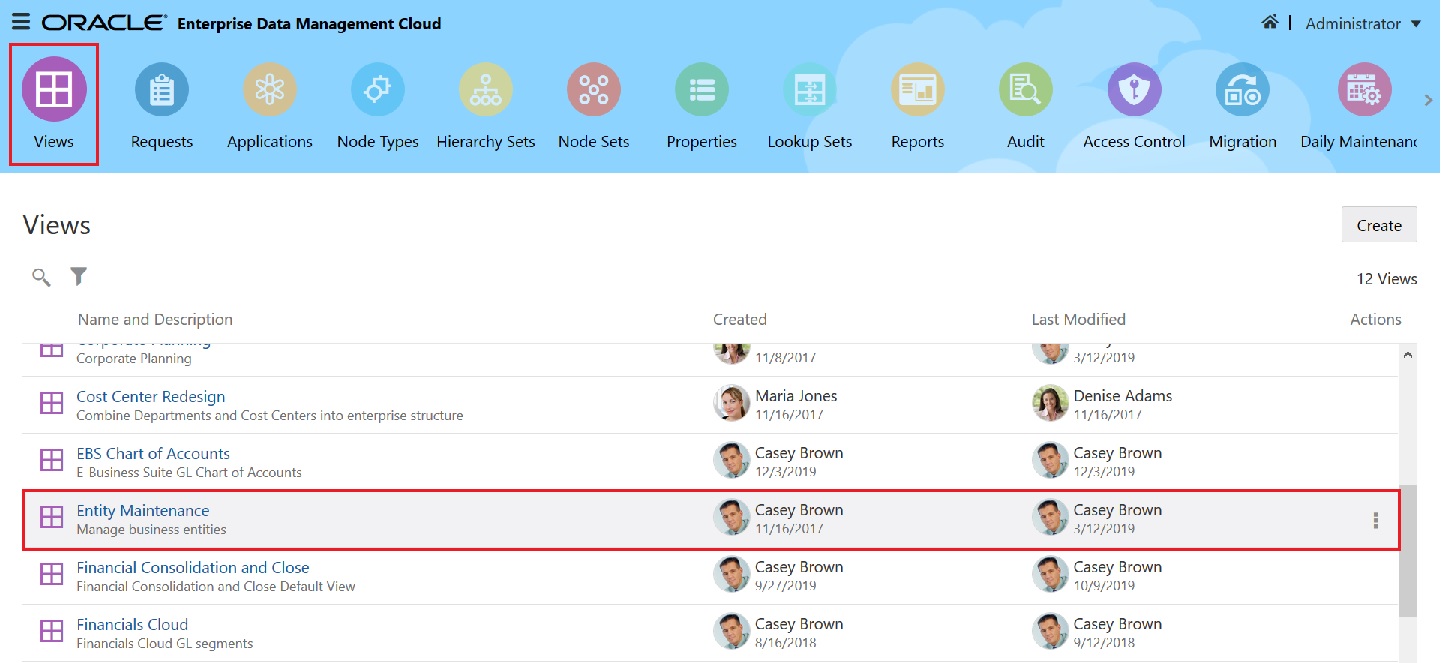
Task: Click the grid icon beside Entity Maintenance
Action: coord(51,518)
